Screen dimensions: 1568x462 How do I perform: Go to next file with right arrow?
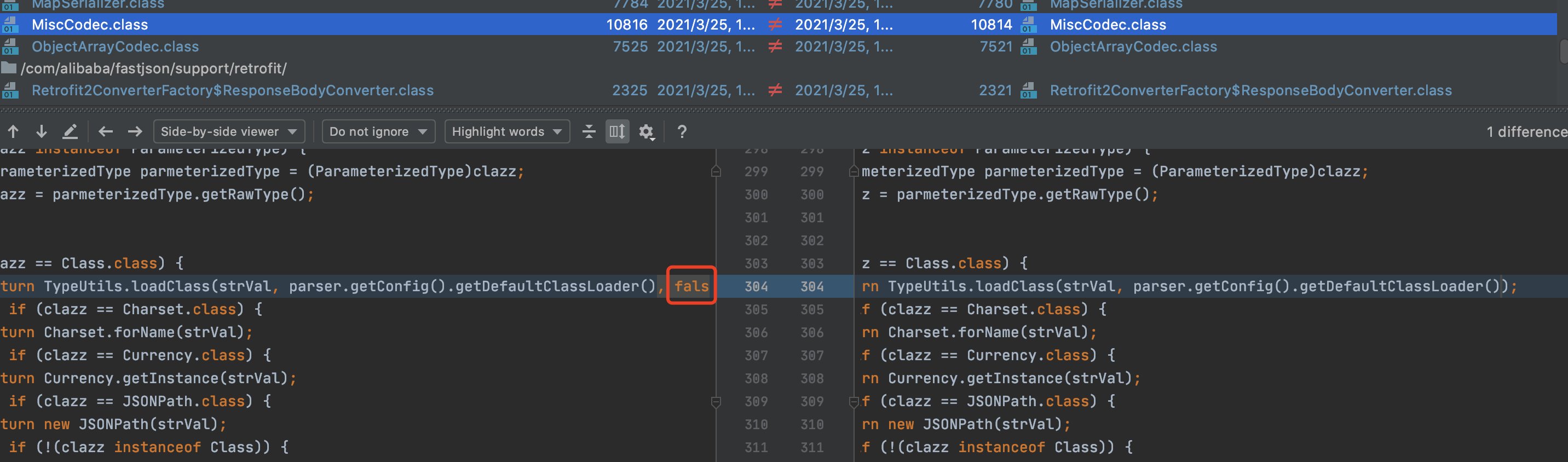coord(135,131)
